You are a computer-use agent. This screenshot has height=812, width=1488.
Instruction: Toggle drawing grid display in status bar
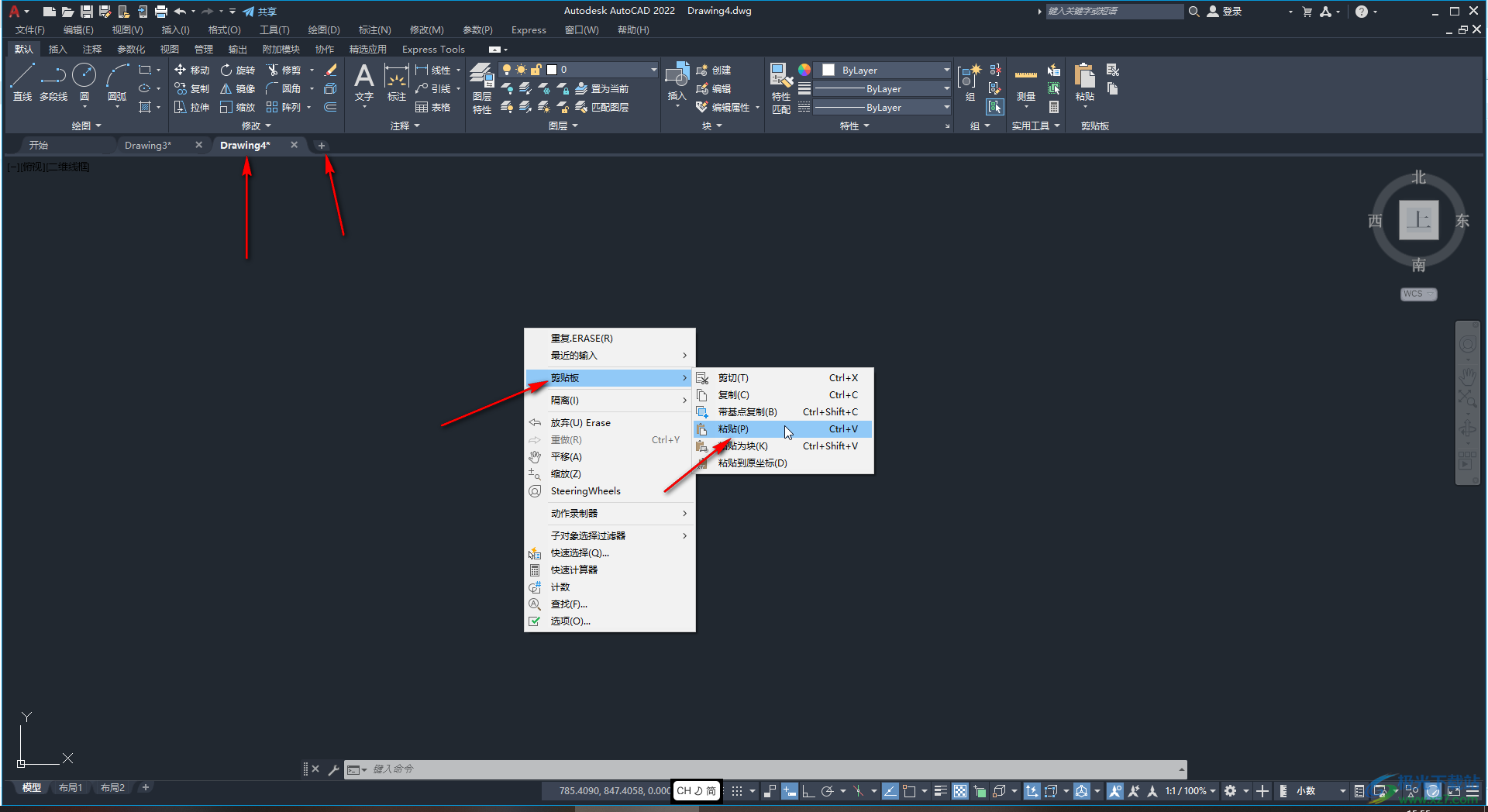[737, 791]
